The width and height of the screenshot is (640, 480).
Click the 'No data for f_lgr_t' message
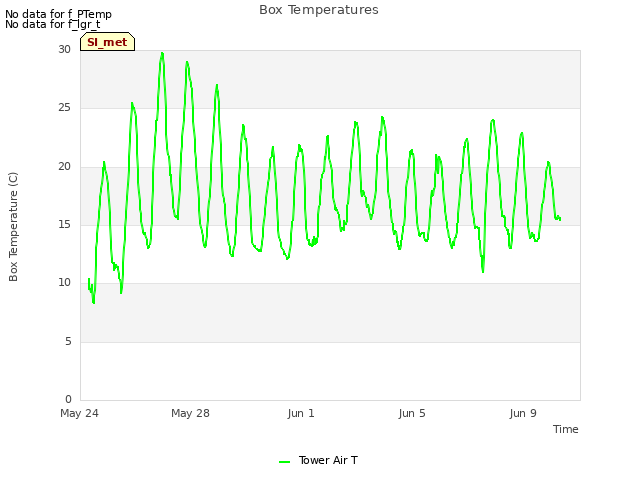(53, 24)
